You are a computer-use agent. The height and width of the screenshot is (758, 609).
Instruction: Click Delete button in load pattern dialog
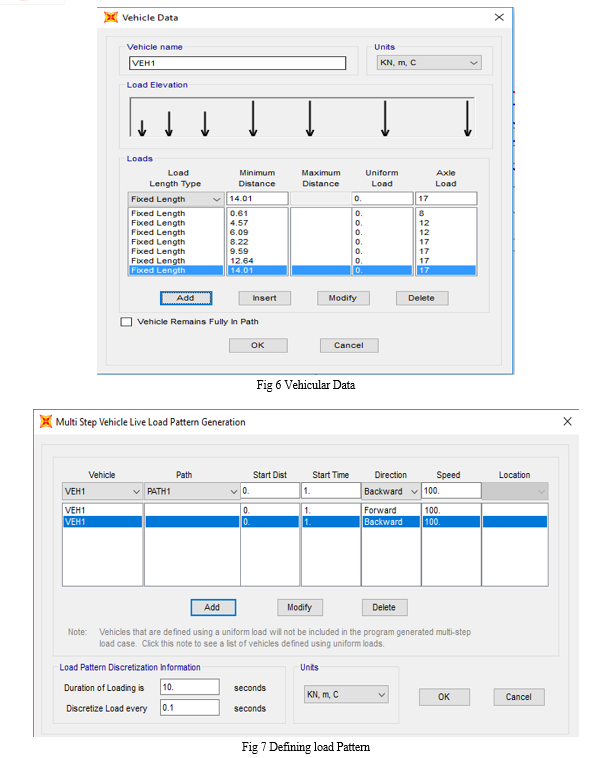(x=385, y=607)
